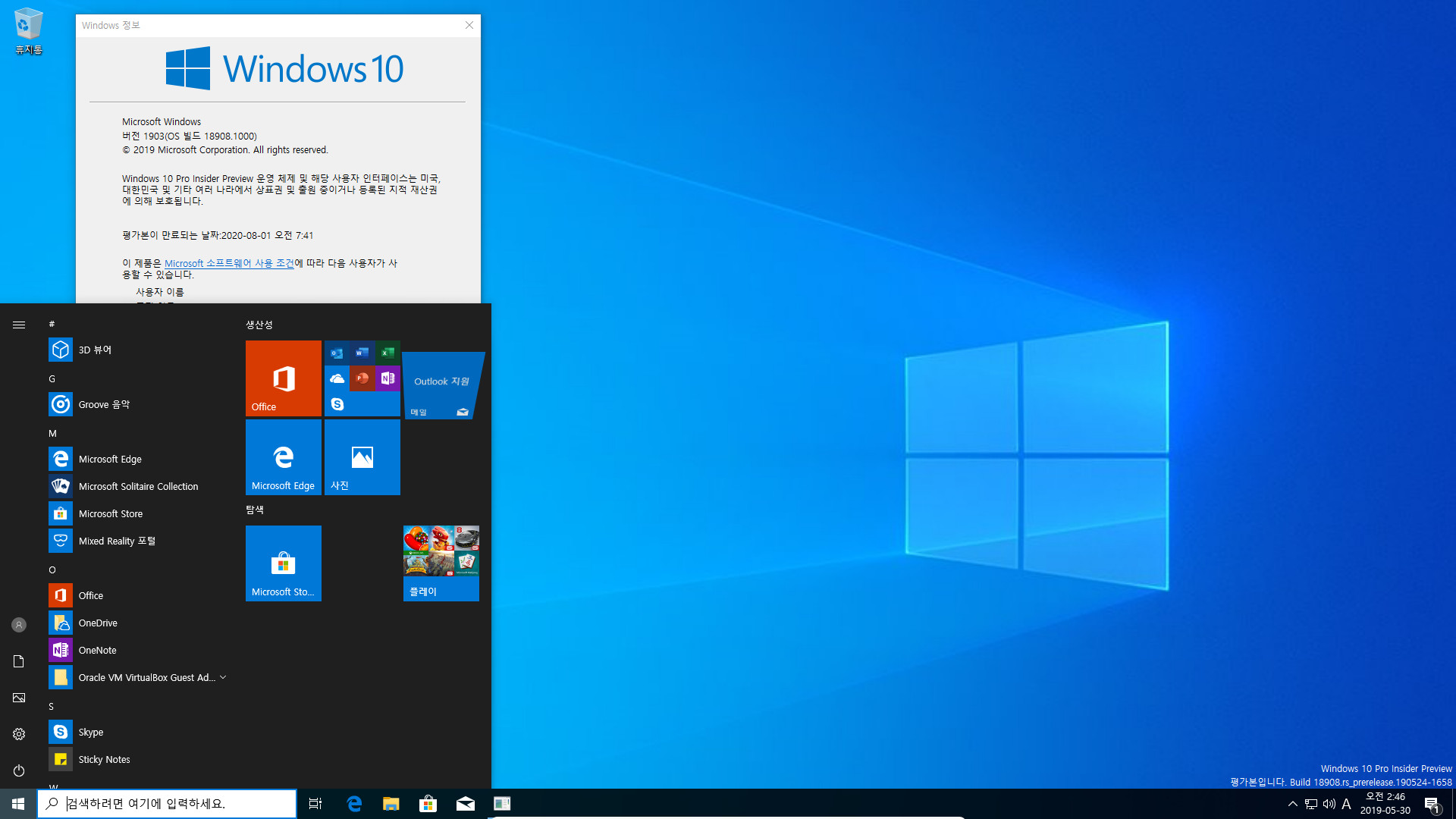Screen dimensions: 1456x819
Task: Open Excel icon in Office tile group
Action: tap(388, 353)
